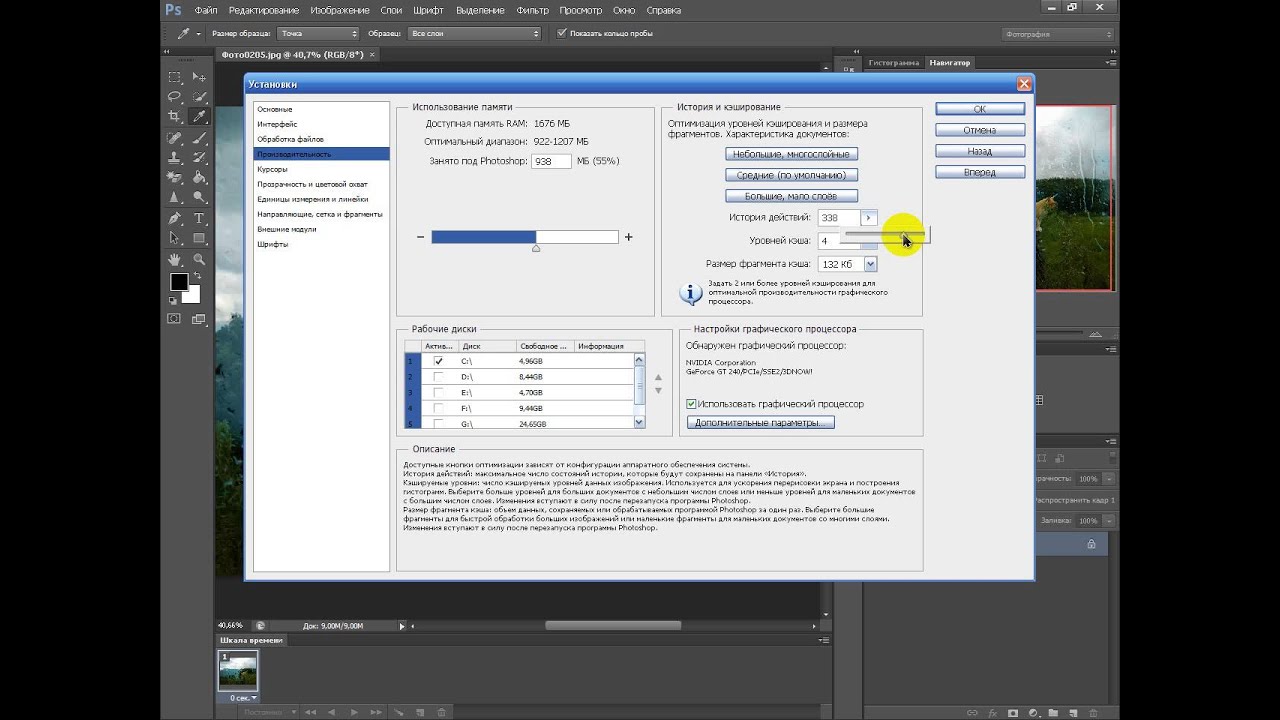Expand the 'История действий' slider arrow
This screenshot has height=720, width=1280.
[x=868, y=218]
